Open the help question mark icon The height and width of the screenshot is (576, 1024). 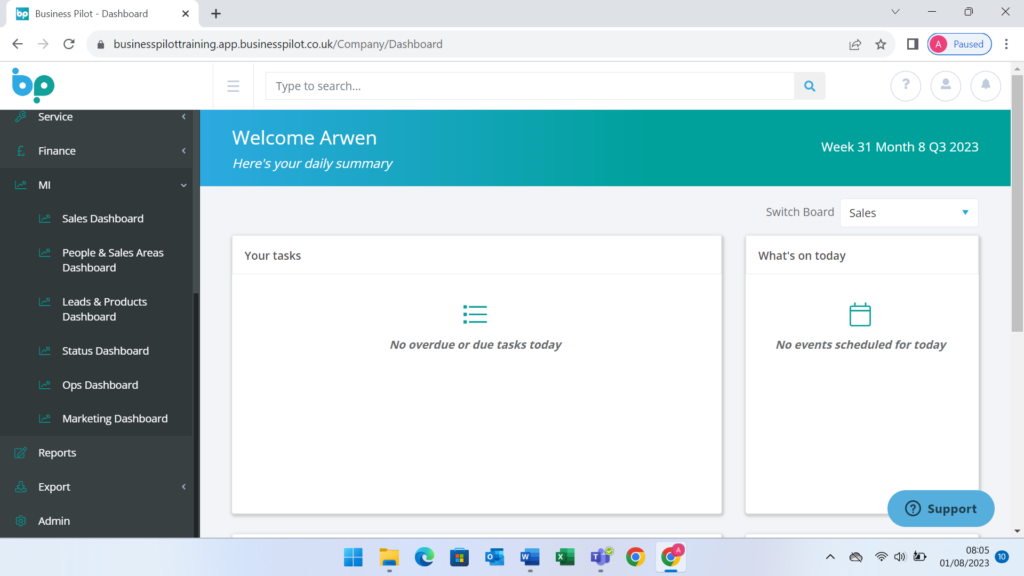click(905, 86)
